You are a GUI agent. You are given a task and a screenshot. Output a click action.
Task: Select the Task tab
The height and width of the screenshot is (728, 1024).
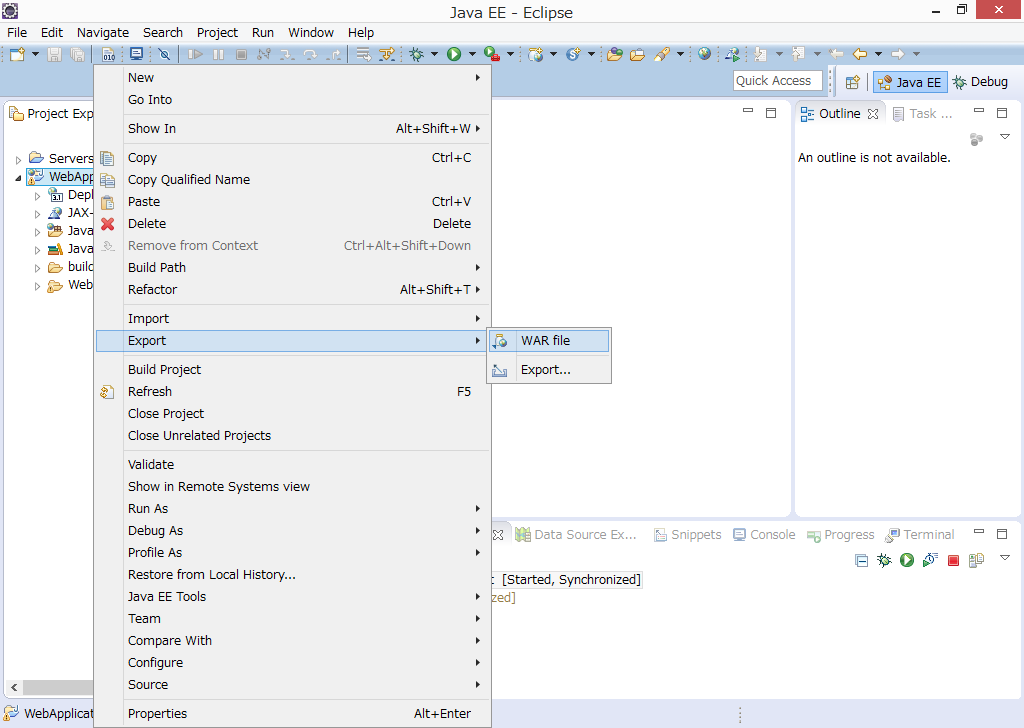(922, 114)
